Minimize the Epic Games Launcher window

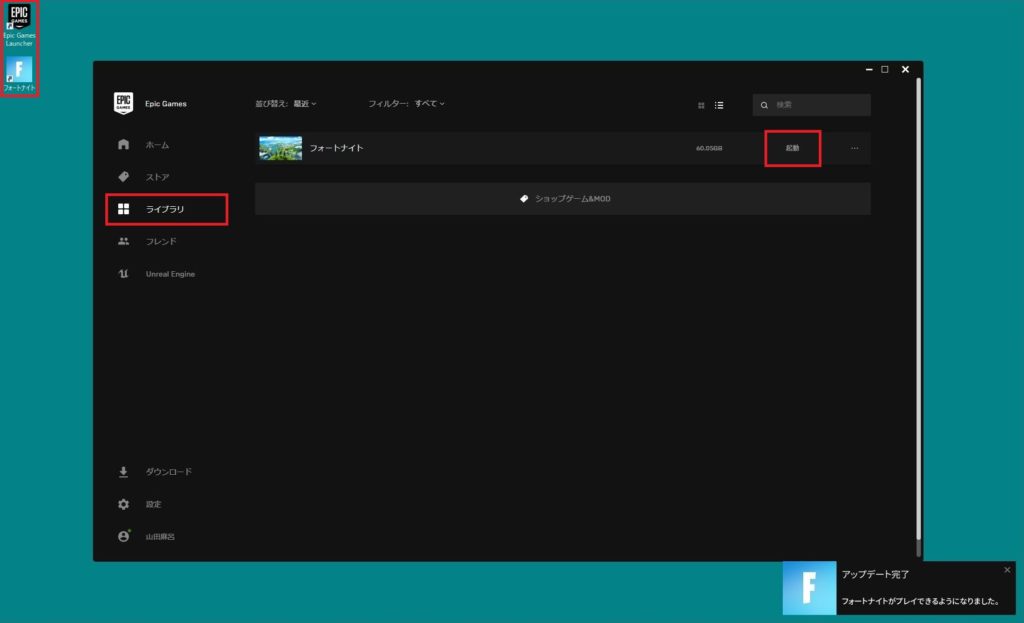(x=869, y=69)
